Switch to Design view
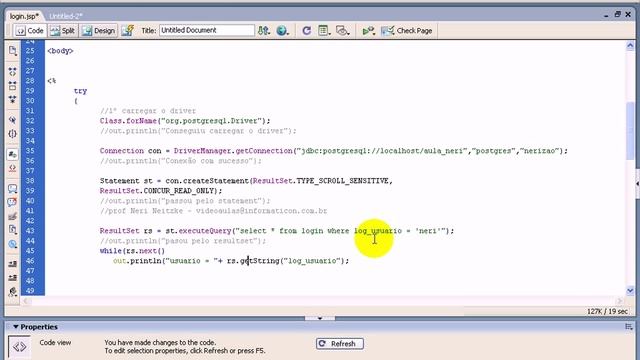 tap(98, 31)
